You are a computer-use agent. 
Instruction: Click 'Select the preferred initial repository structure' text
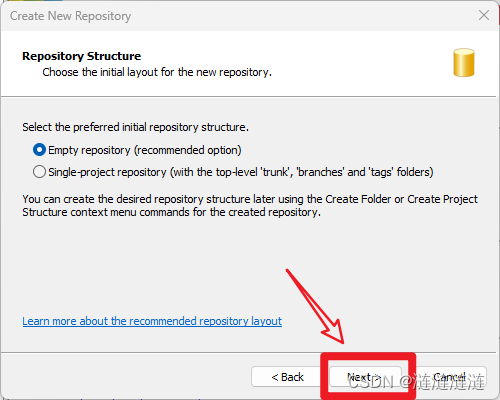pos(135,127)
